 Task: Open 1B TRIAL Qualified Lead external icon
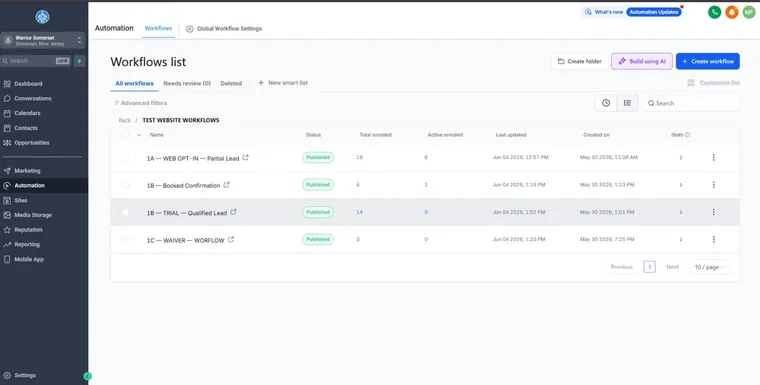pyautogui.click(x=234, y=212)
